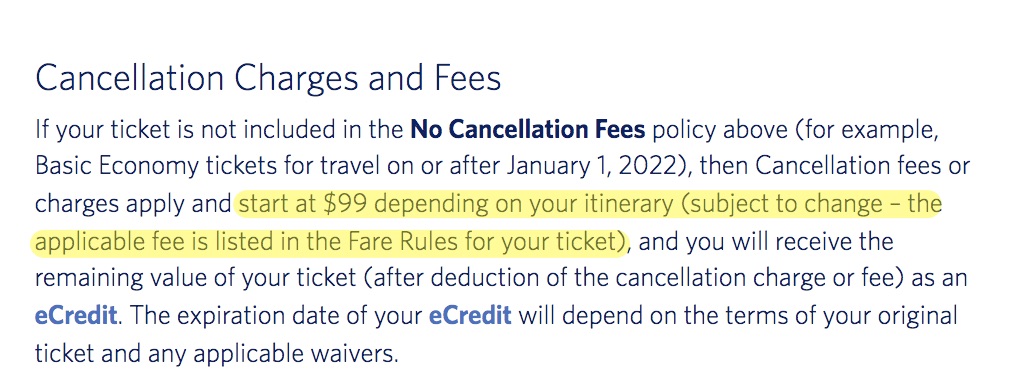The height and width of the screenshot is (392, 1010).
Task: Click the 'remaining value of your ticket' phrase
Action: (195, 279)
